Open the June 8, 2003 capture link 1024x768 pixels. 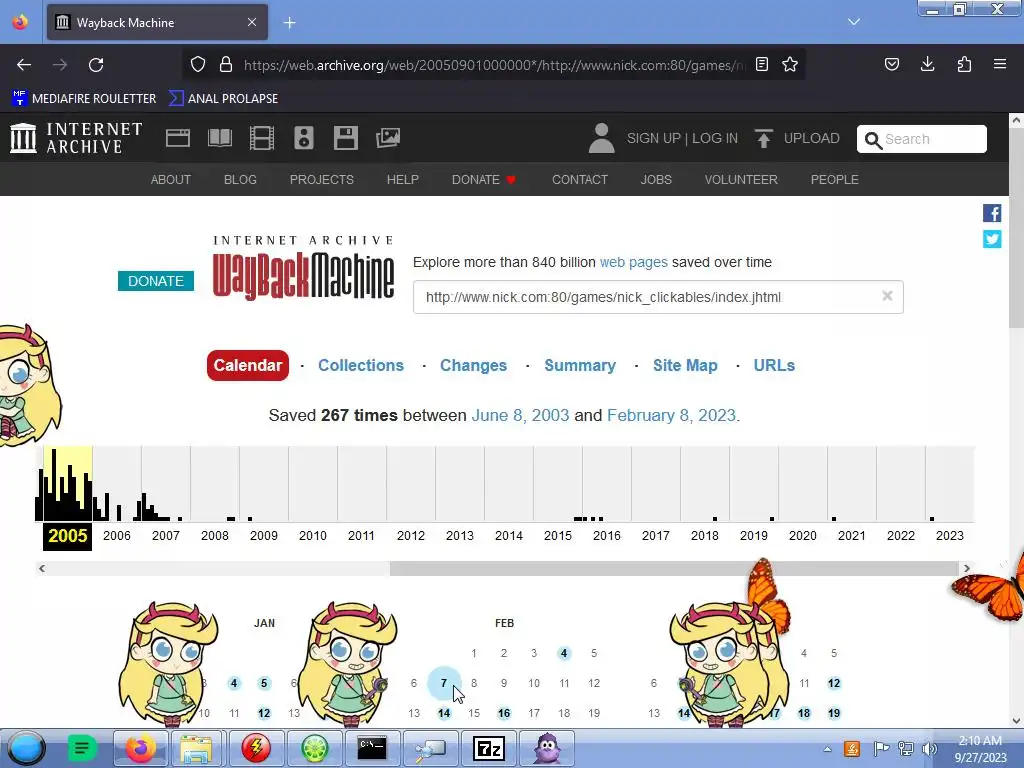tap(520, 415)
